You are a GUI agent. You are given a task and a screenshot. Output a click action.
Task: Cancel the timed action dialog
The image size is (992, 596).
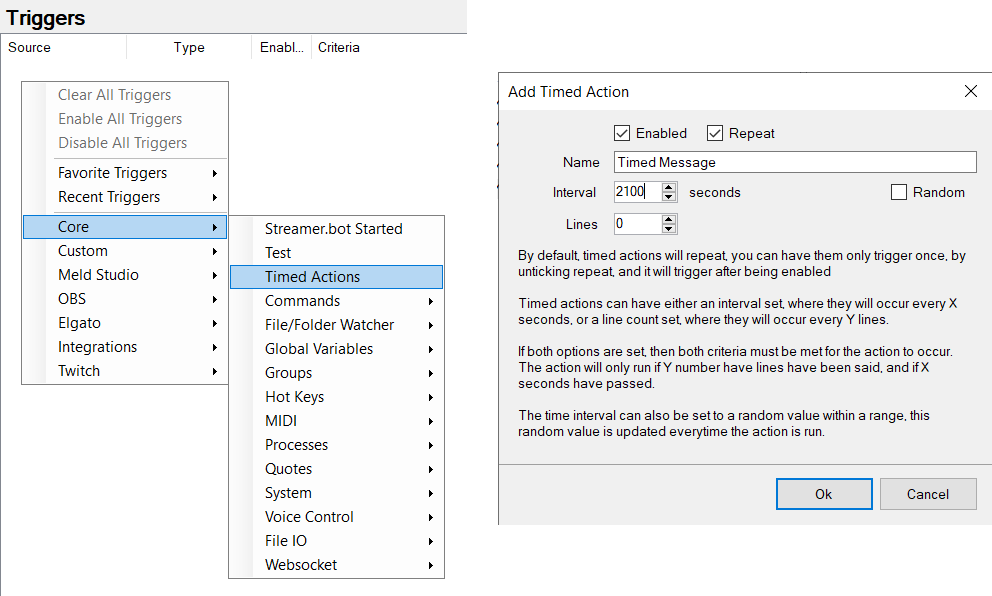click(928, 494)
